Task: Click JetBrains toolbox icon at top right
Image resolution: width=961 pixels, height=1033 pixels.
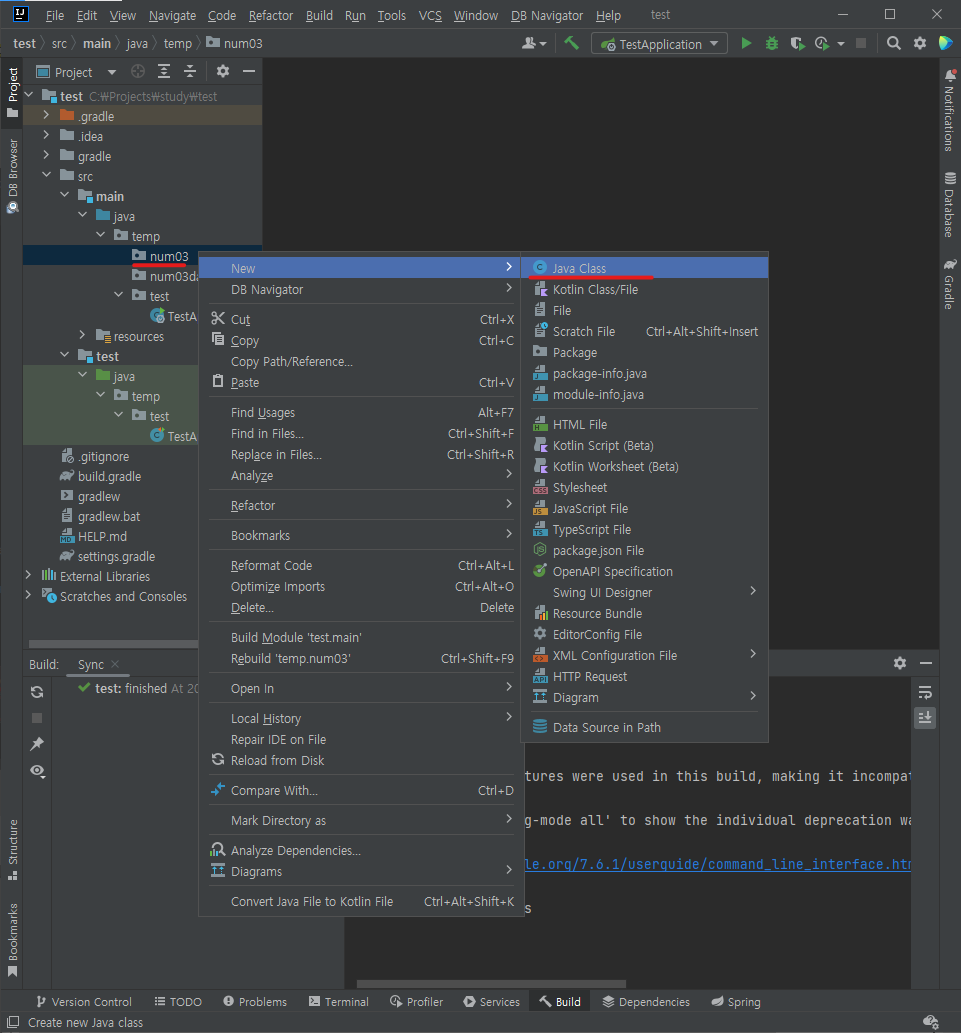Action: [946, 43]
